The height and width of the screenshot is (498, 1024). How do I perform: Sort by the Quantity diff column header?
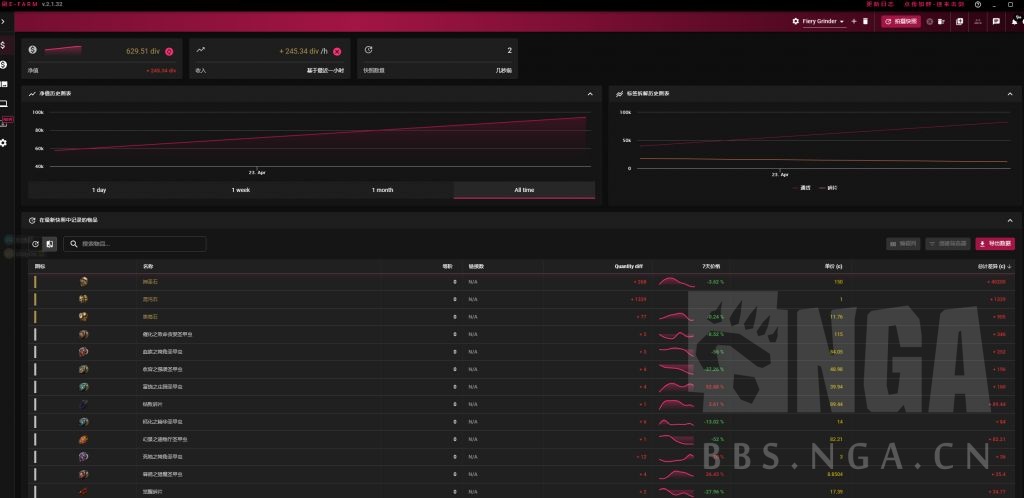pyautogui.click(x=627, y=267)
